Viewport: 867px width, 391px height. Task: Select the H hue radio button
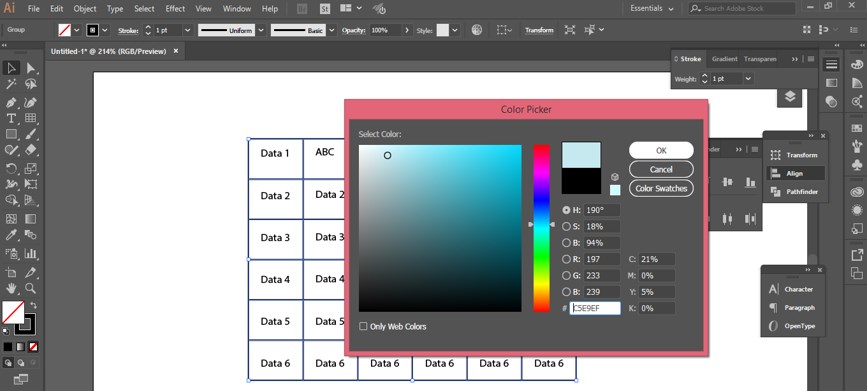(566, 210)
